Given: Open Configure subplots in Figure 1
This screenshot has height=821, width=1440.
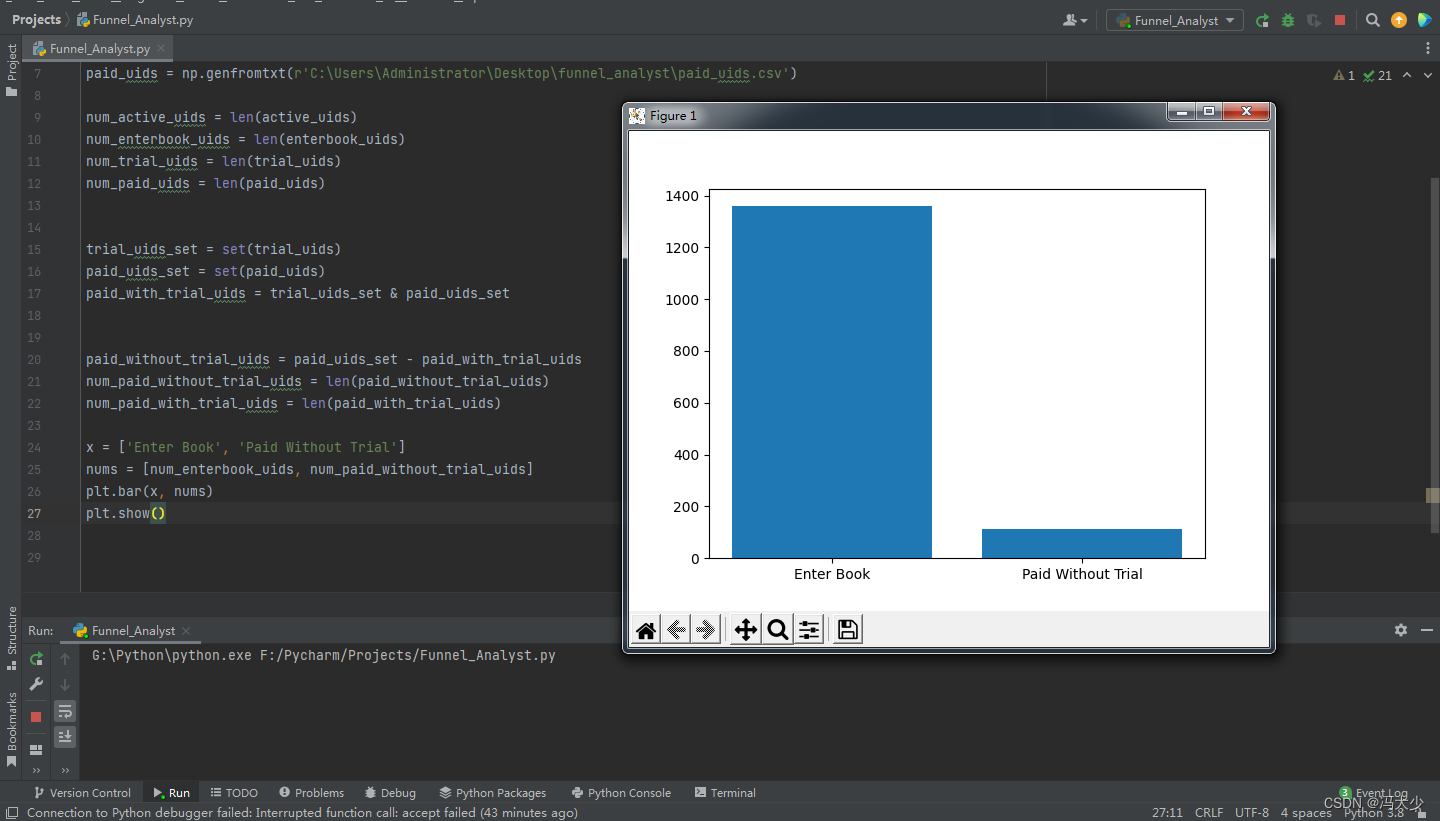Looking at the screenshot, I should pos(809,630).
